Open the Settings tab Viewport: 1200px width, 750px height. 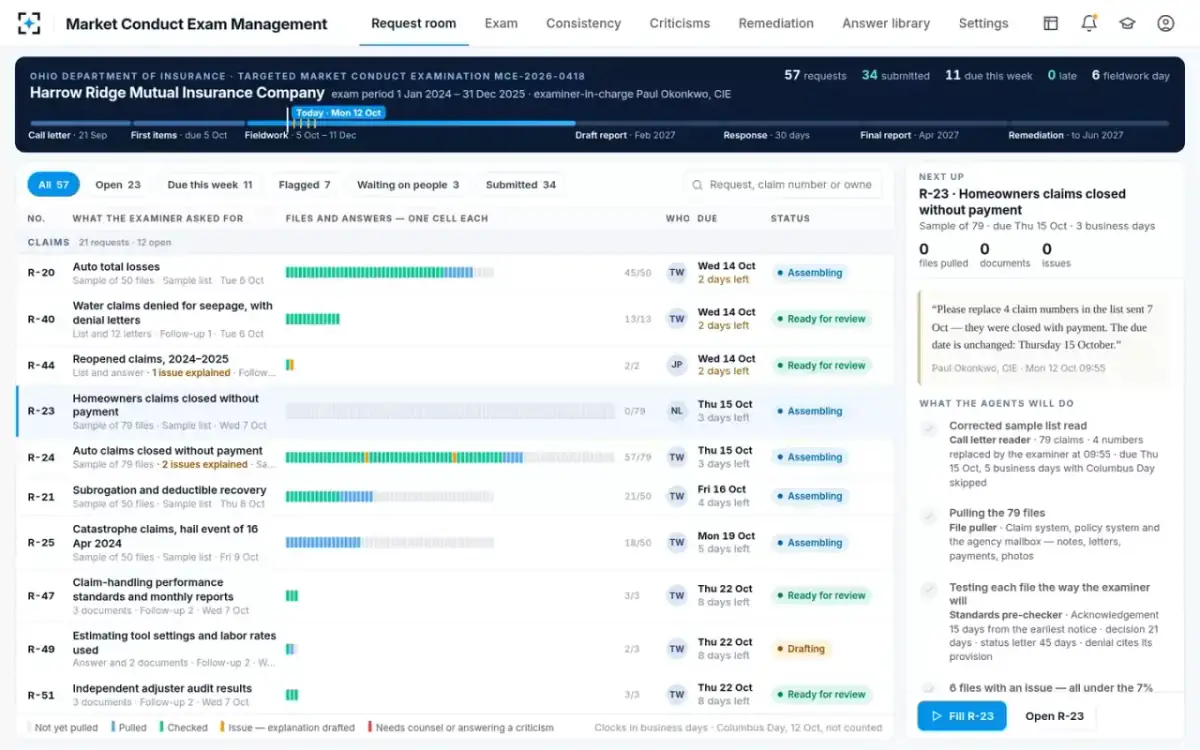983,23
